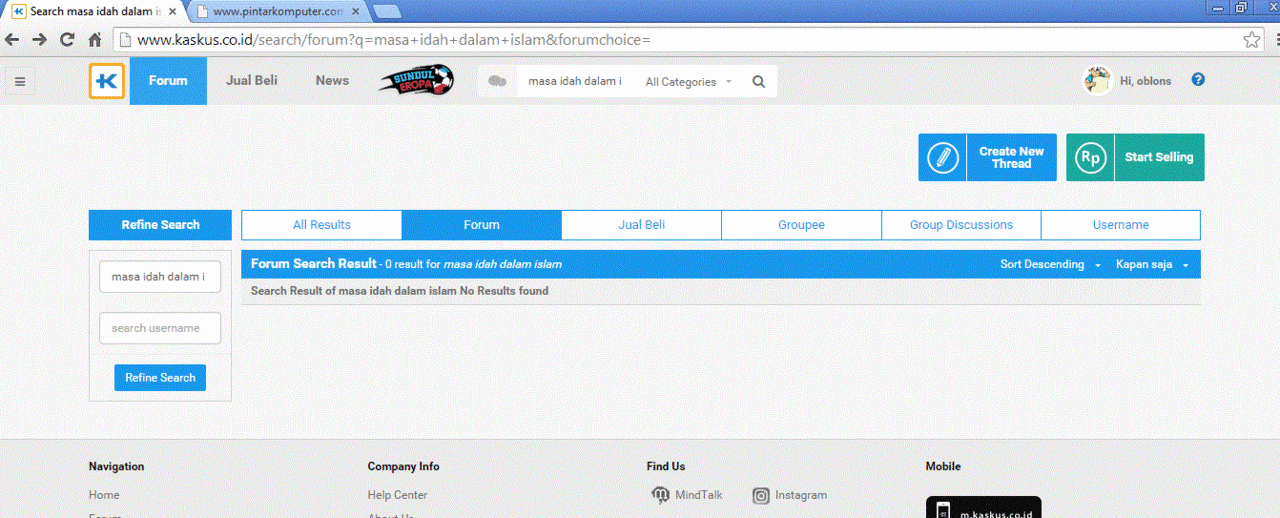Image resolution: width=1280 pixels, height=518 pixels.
Task: Select the Forum results tab
Action: pos(482,225)
